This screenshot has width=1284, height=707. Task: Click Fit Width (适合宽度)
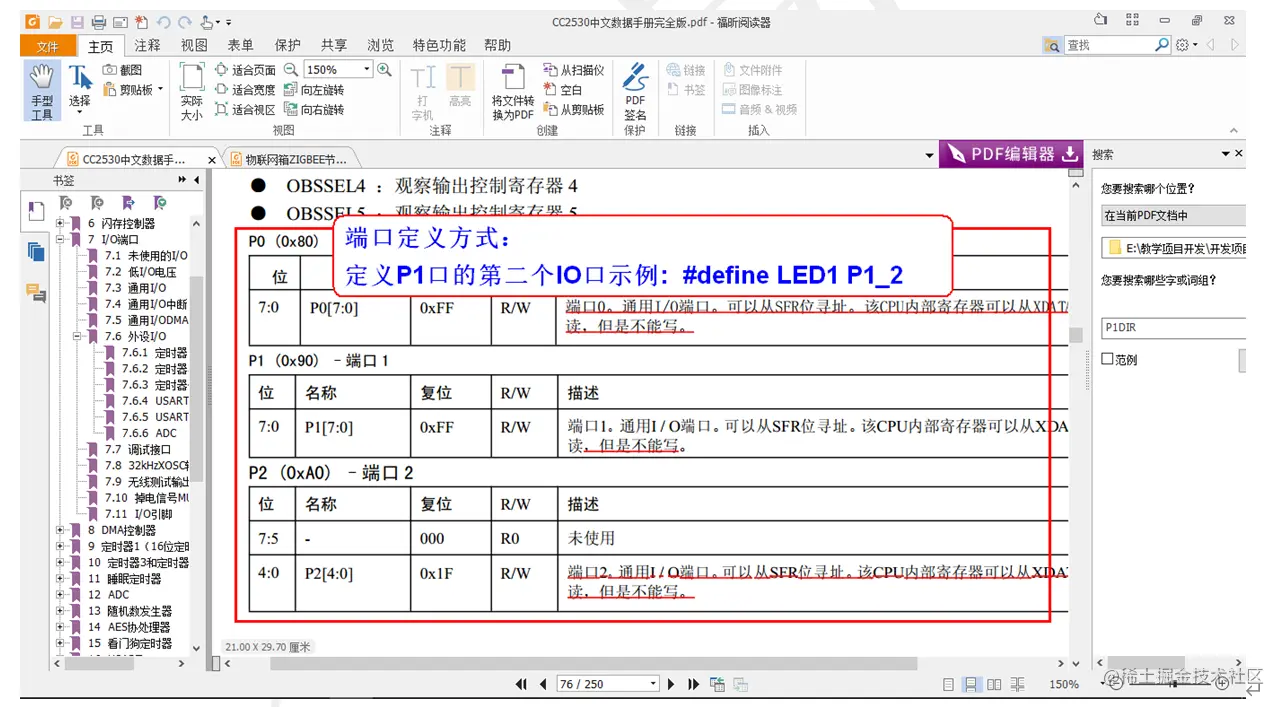[245, 90]
